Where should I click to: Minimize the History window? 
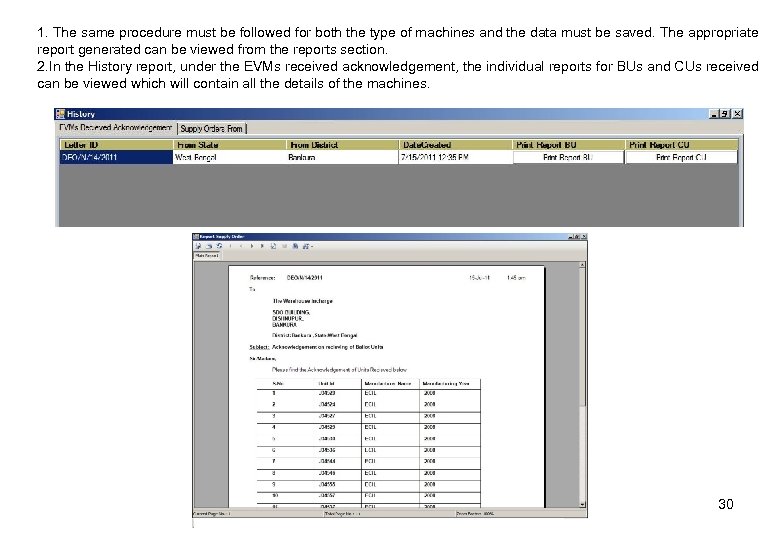[714, 114]
